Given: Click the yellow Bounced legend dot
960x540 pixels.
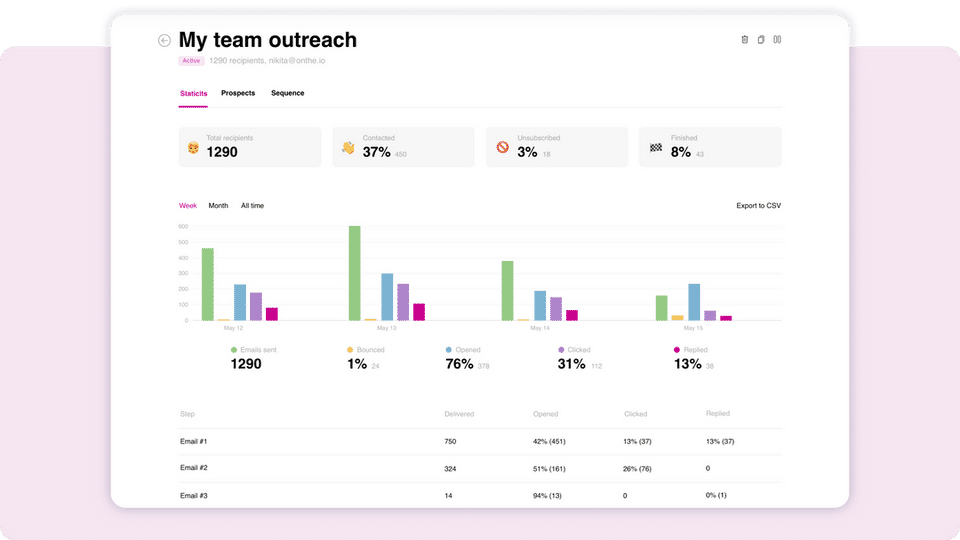Looking at the screenshot, I should click(350, 350).
